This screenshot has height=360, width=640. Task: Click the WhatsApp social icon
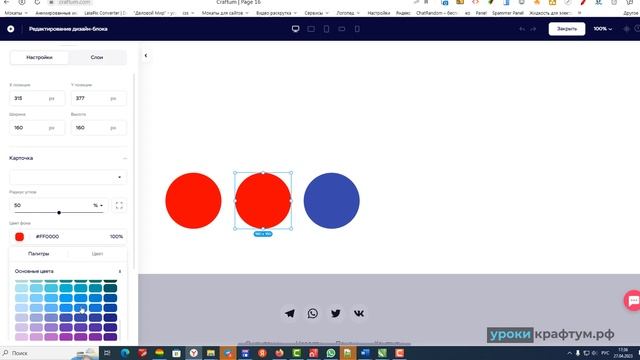313,313
